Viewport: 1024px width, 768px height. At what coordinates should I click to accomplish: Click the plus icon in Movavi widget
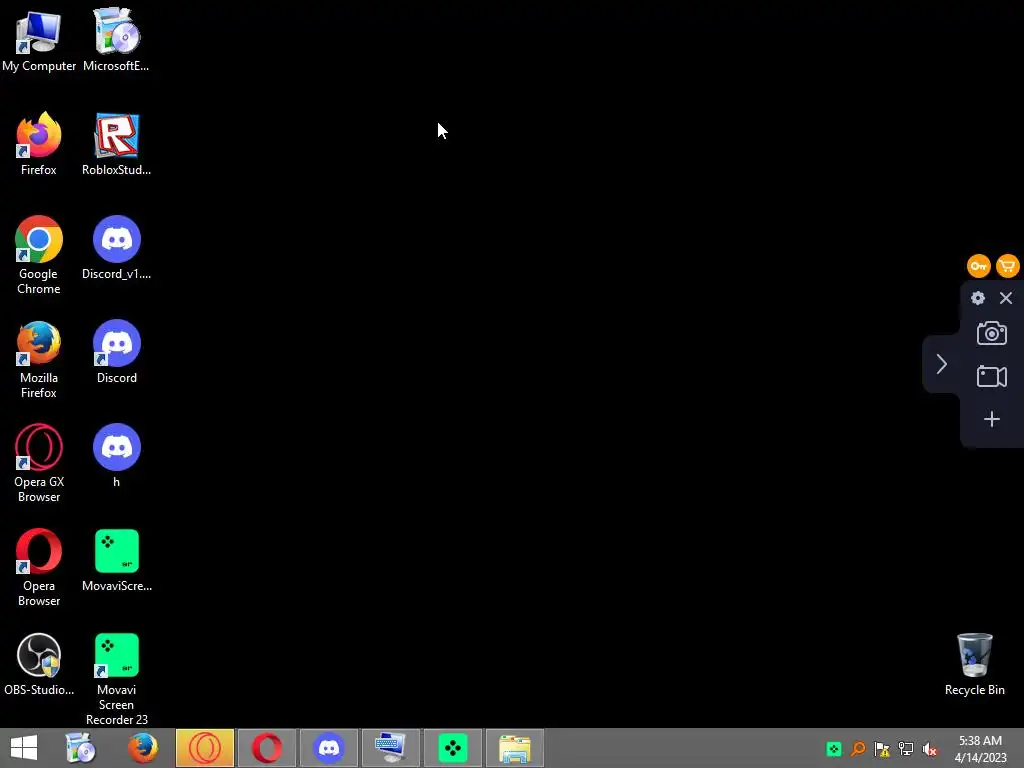pyautogui.click(x=991, y=419)
